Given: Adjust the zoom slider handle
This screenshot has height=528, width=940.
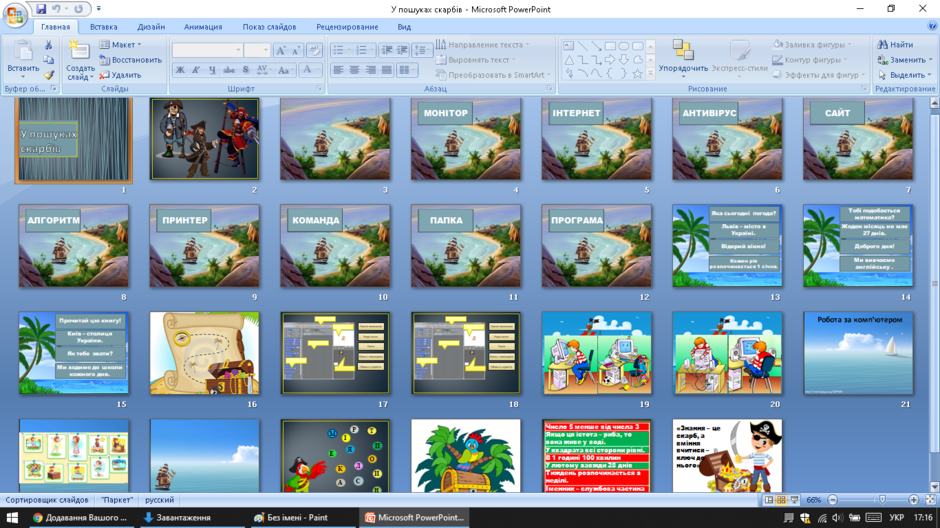Looking at the screenshot, I should coord(882,500).
